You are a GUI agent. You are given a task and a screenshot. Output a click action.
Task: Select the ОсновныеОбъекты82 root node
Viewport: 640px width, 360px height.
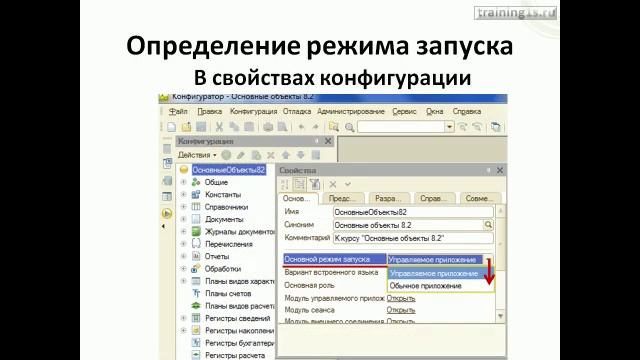pyautogui.click(x=229, y=170)
